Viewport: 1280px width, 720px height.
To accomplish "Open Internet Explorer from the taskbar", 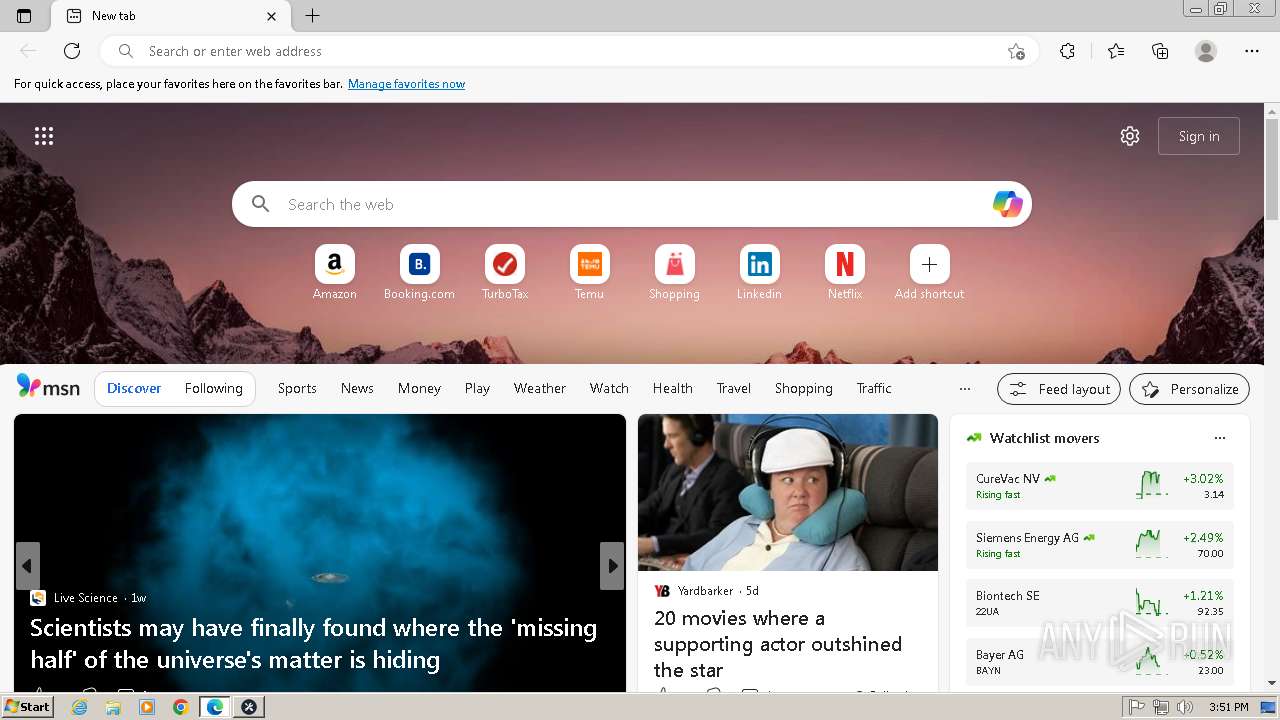I will tap(80, 707).
